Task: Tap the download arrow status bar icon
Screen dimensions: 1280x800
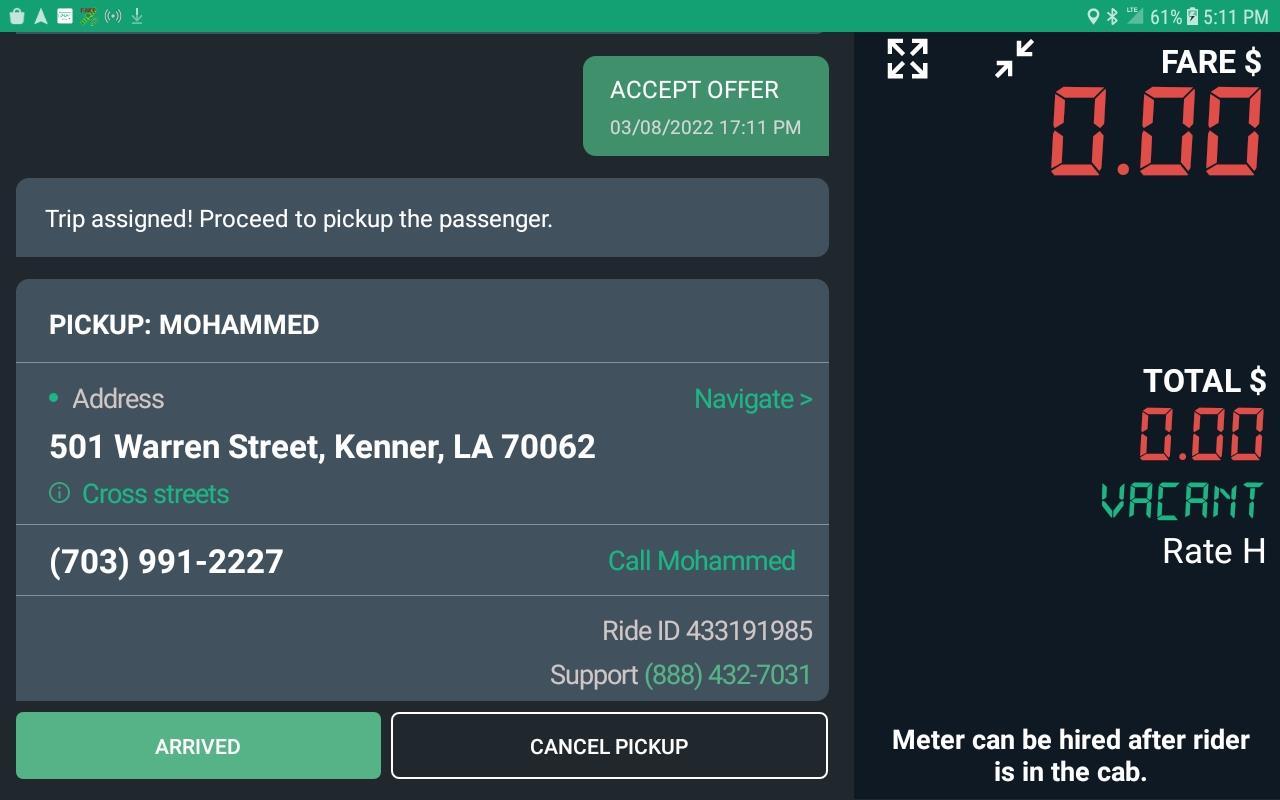Action: coord(137,16)
